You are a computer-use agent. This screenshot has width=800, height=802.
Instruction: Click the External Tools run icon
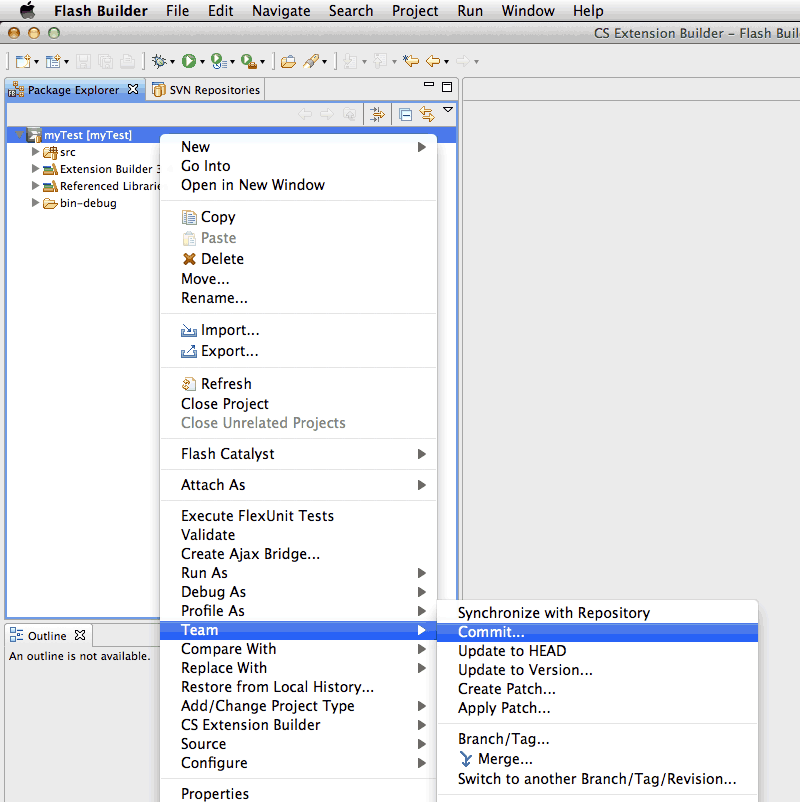point(248,61)
